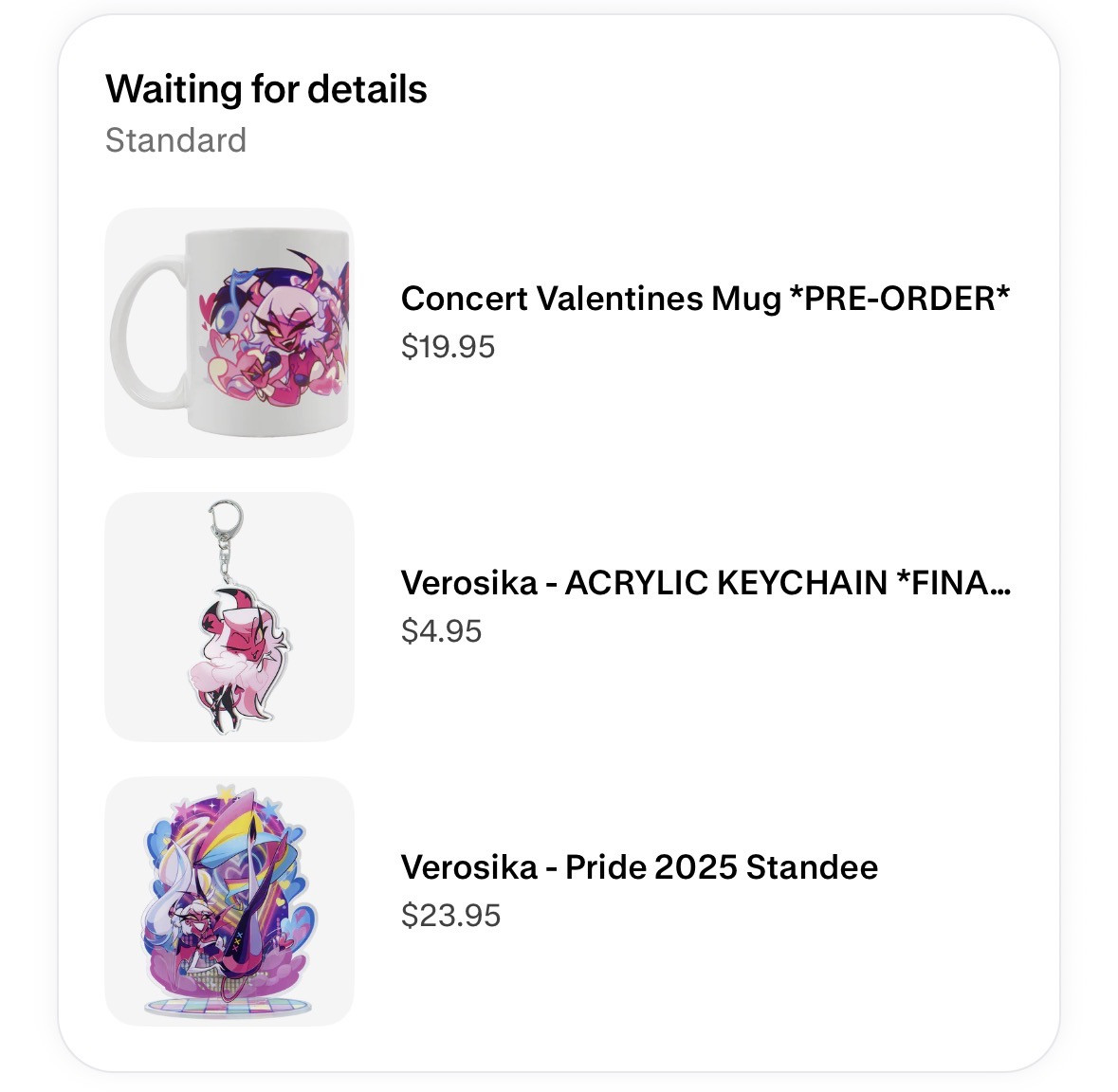Image resolution: width=1118 pixels, height=1092 pixels.
Task: Click the Concert Valentines Mug title
Action: pyautogui.click(x=705, y=299)
